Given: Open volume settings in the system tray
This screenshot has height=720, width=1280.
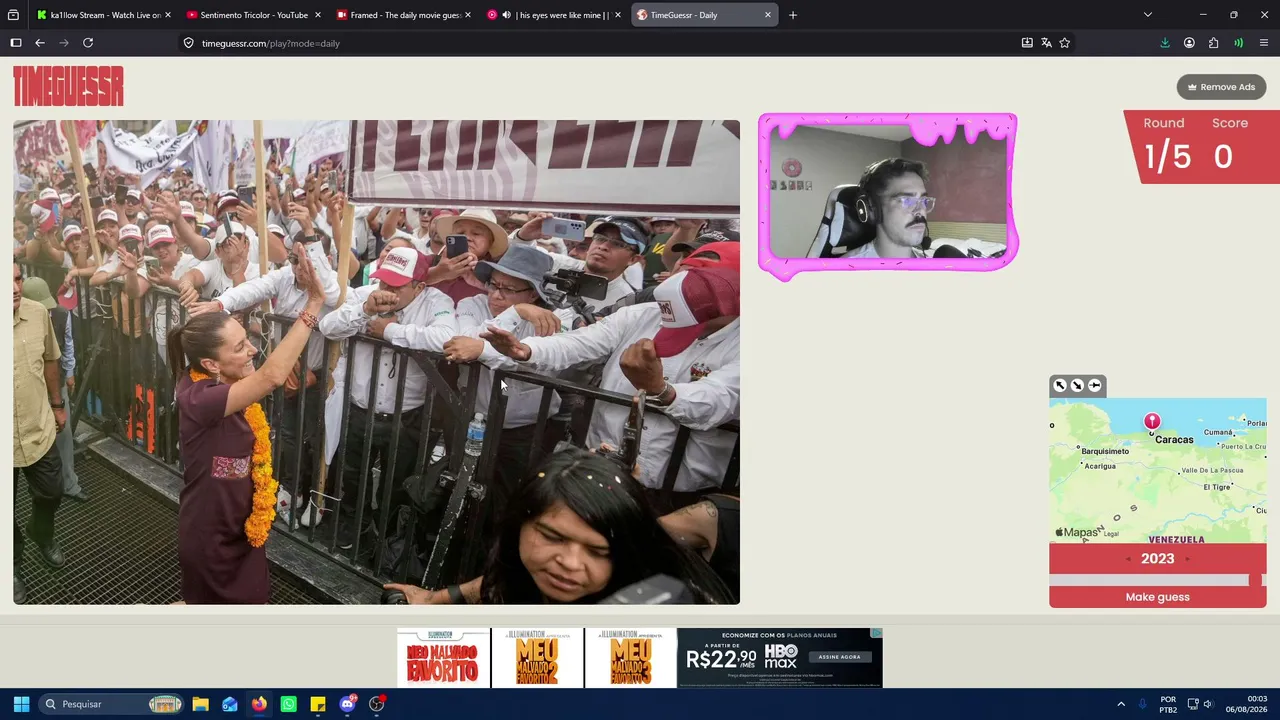Looking at the screenshot, I should [x=1208, y=704].
